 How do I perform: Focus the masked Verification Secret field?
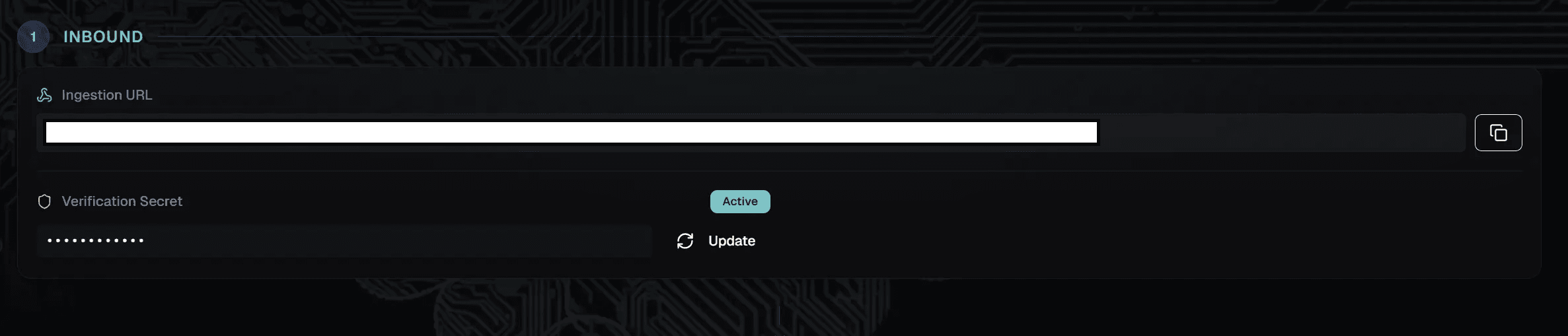(344, 241)
